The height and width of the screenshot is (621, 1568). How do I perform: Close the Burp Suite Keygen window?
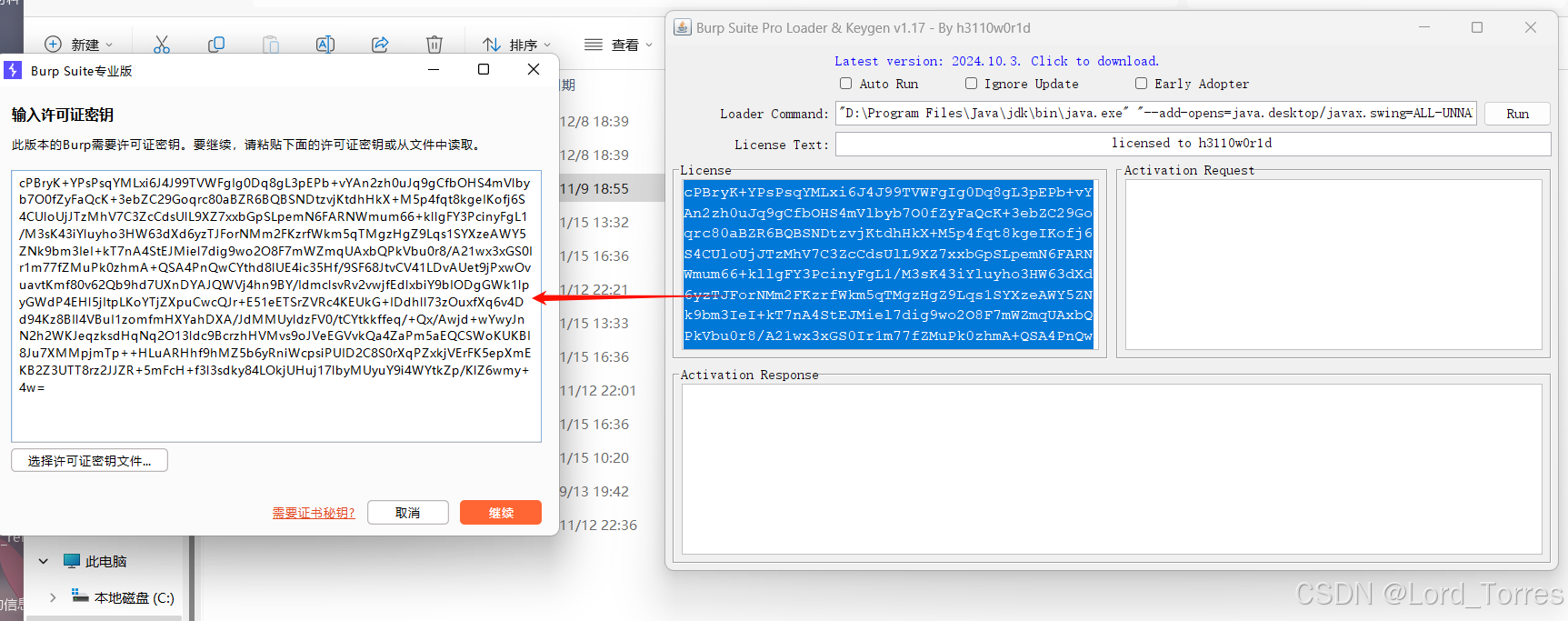pyautogui.click(x=1531, y=27)
